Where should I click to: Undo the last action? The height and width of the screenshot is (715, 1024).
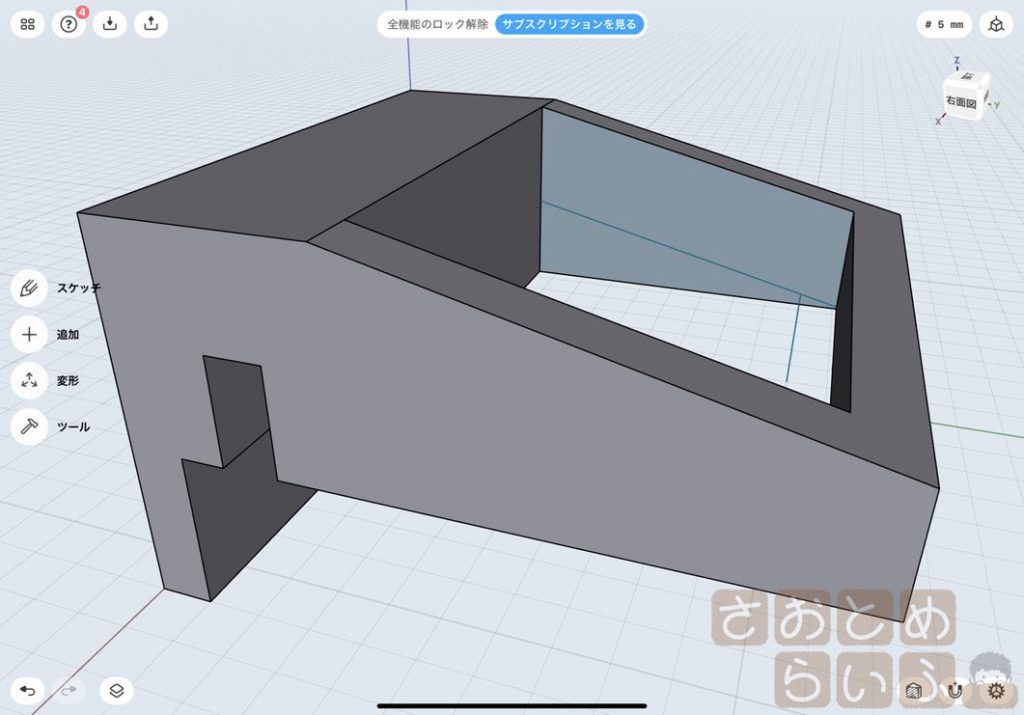pos(27,690)
